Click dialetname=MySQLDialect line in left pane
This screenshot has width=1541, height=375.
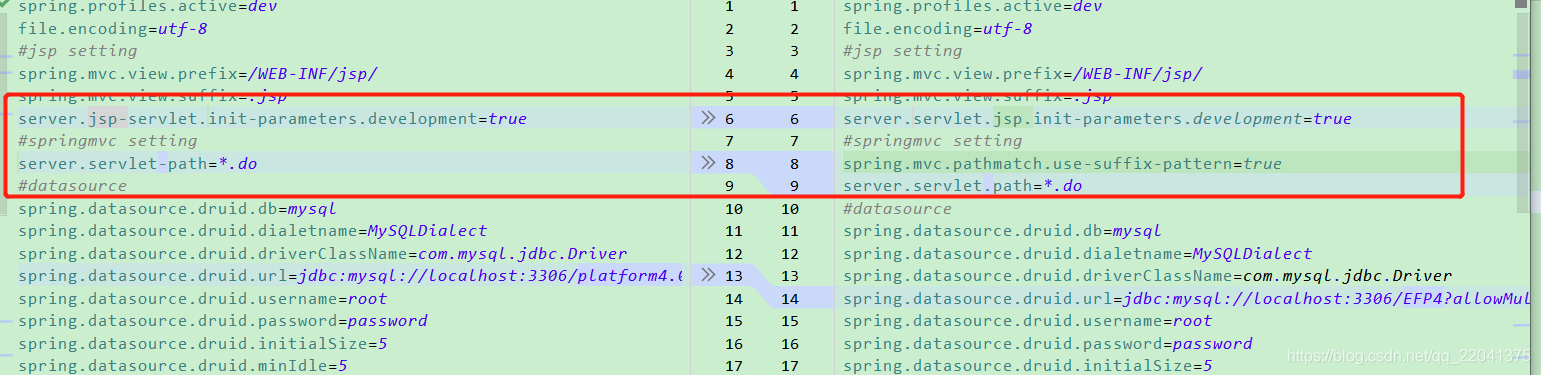click(x=252, y=231)
